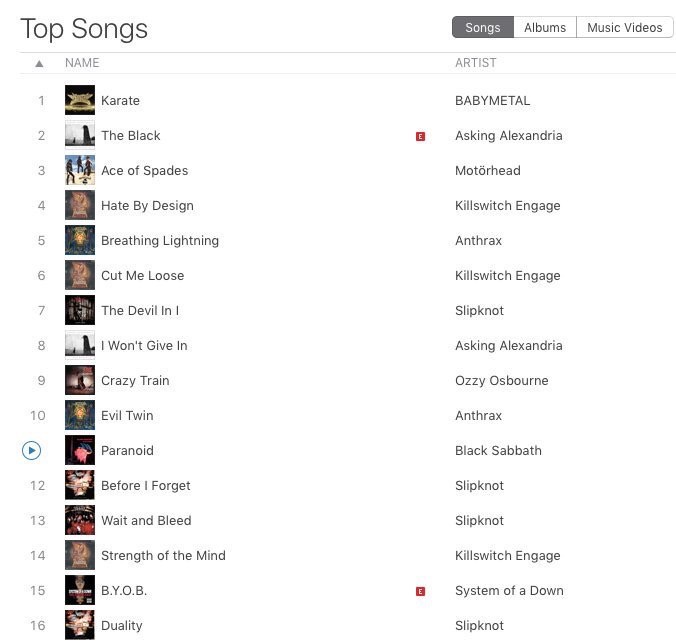676x644 pixels.
Task: Open the Black Sabbath artist link
Action: (x=498, y=450)
